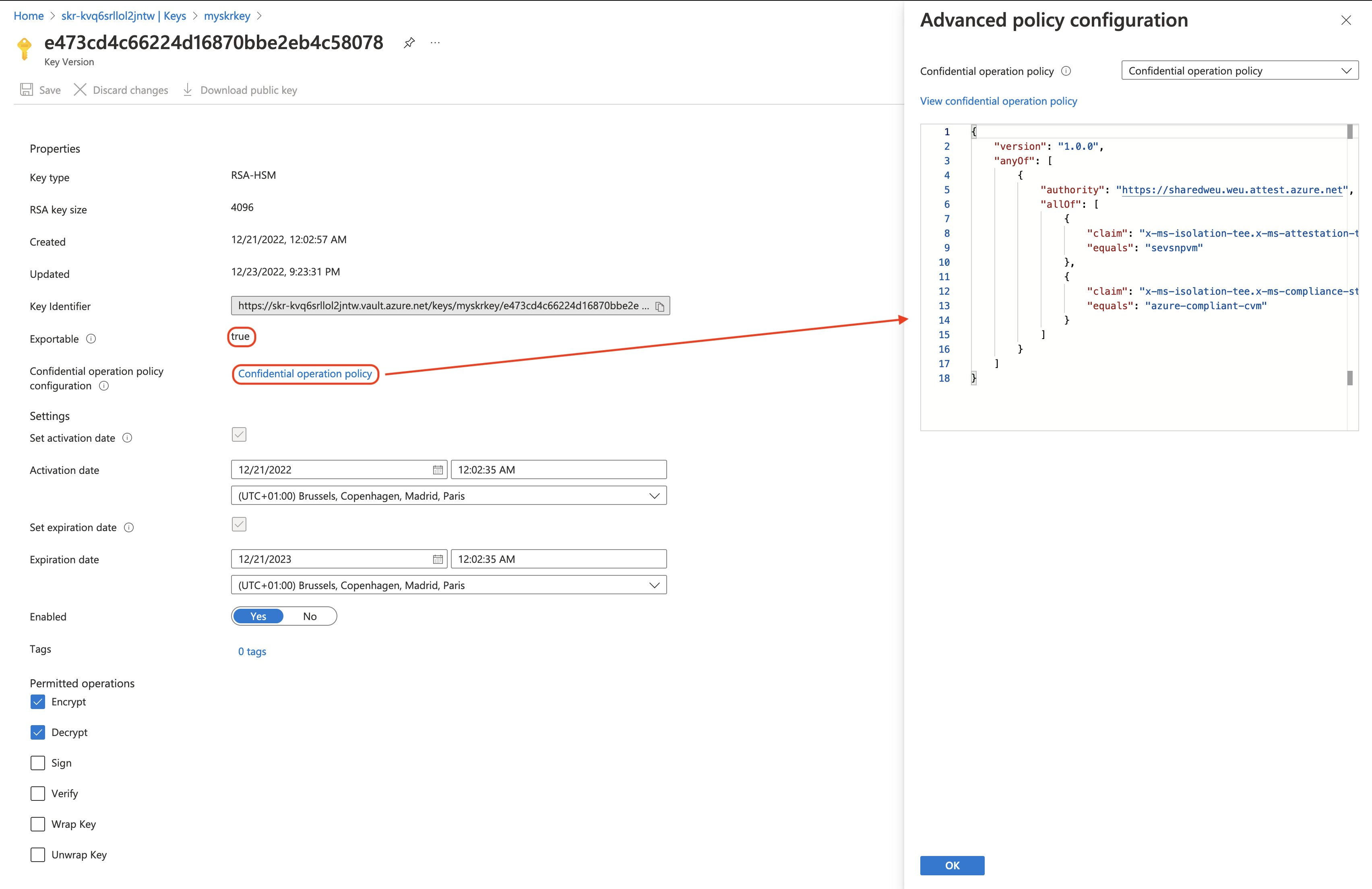Click the Confidential operation policy configuration label
This screenshot has width=1372, height=889.
(x=100, y=378)
